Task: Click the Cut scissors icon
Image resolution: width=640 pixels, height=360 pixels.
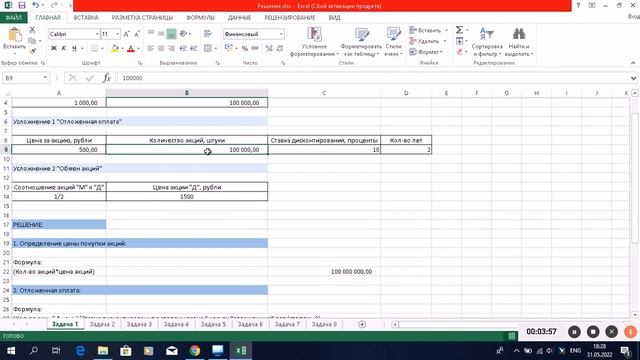Action: coord(32,30)
